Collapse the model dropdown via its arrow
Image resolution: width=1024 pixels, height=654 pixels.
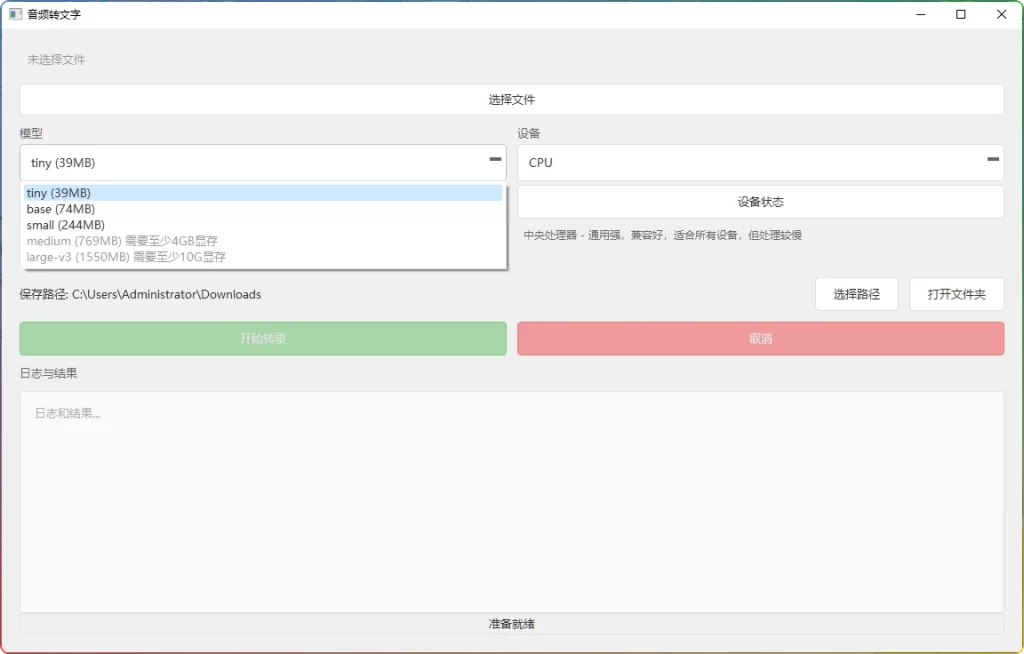pyautogui.click(x=493, y=161)
